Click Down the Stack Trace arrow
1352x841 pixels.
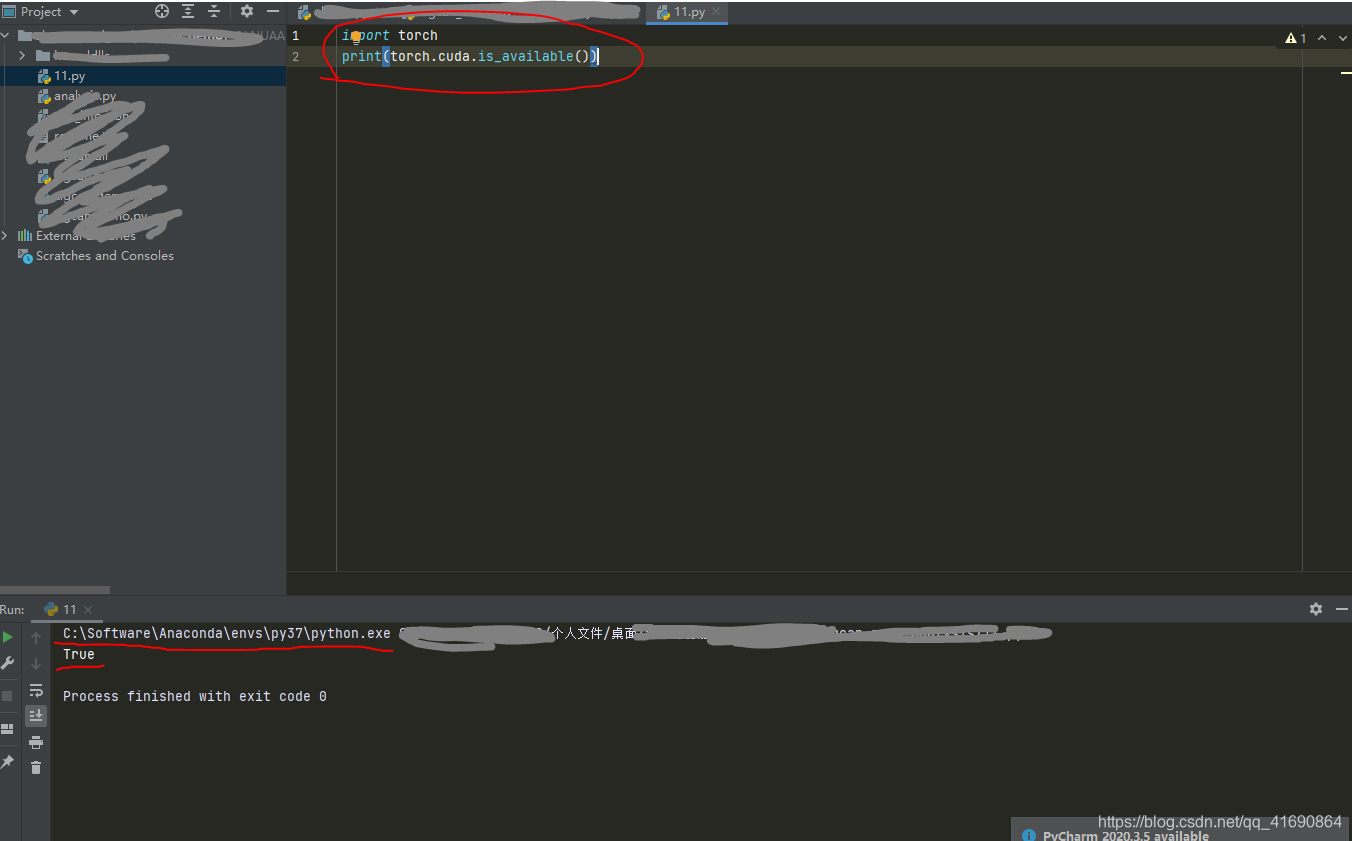coord(36,664)
